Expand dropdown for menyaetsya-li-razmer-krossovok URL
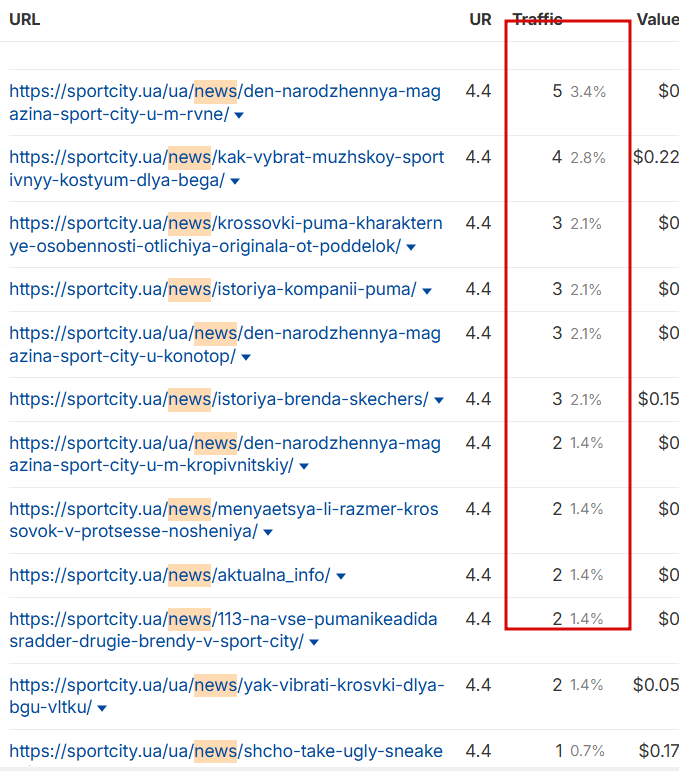Image resolution: width=679 pixels, height=771 pixels. pyautogui.click(x=268, y=533)
